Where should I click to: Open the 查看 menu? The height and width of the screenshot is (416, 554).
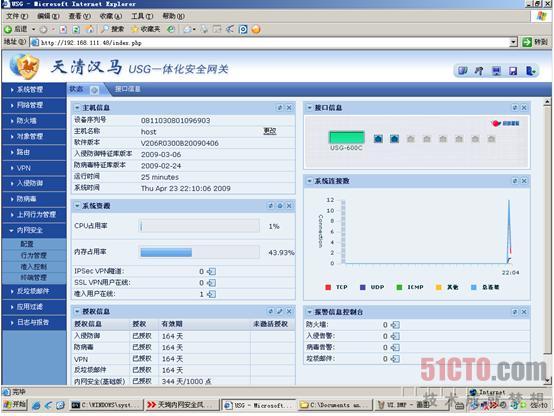(x=79, y=16)
